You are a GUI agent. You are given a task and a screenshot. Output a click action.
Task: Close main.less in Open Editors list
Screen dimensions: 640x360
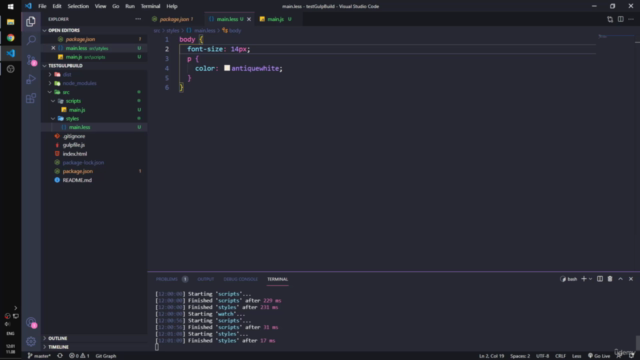click(x=53, y=48)
